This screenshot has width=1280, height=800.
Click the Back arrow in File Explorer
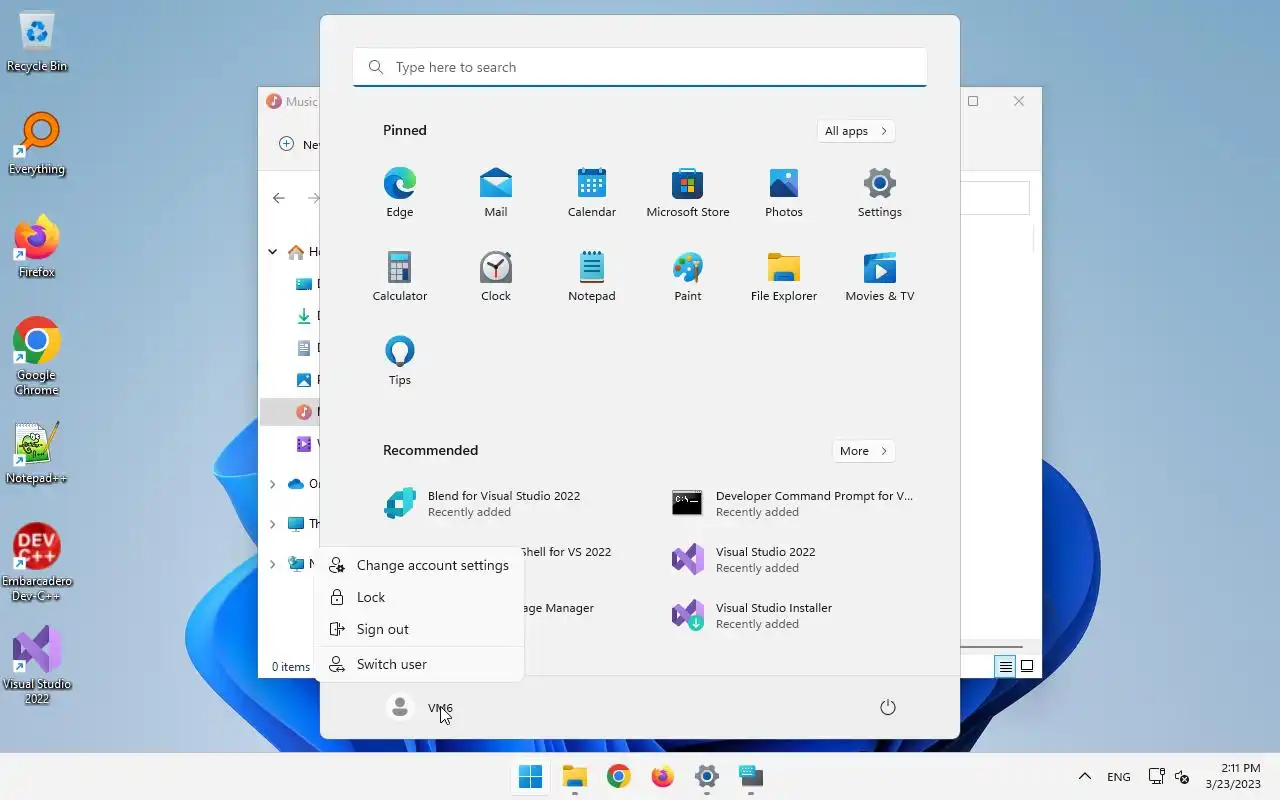tap(279, 198)
